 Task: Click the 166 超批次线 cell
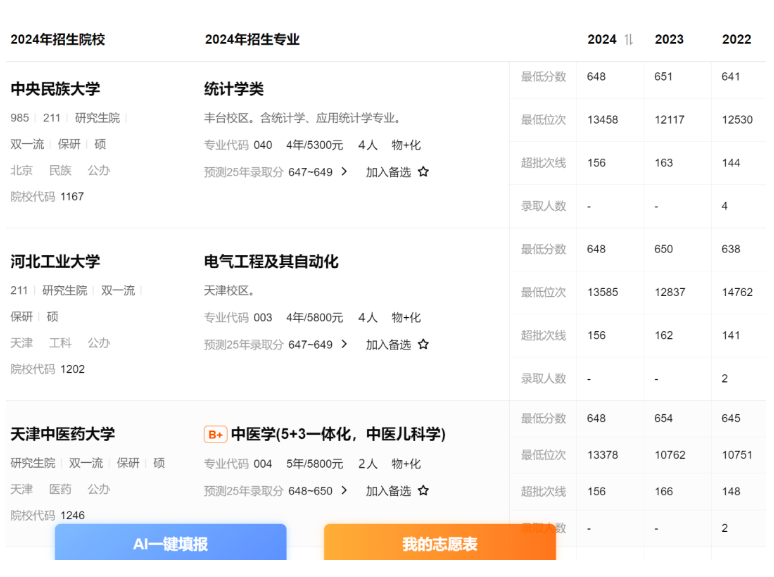coord(663,492)
